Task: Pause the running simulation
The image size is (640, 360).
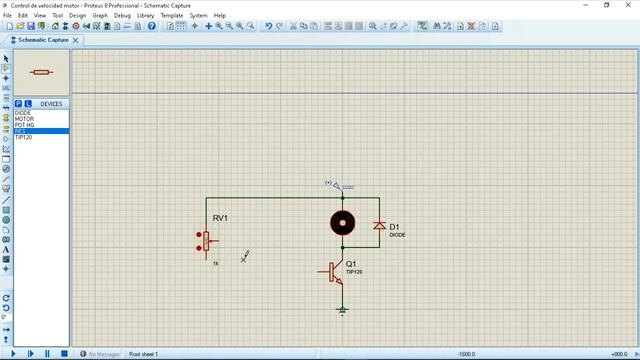Action: pos(47,353)
